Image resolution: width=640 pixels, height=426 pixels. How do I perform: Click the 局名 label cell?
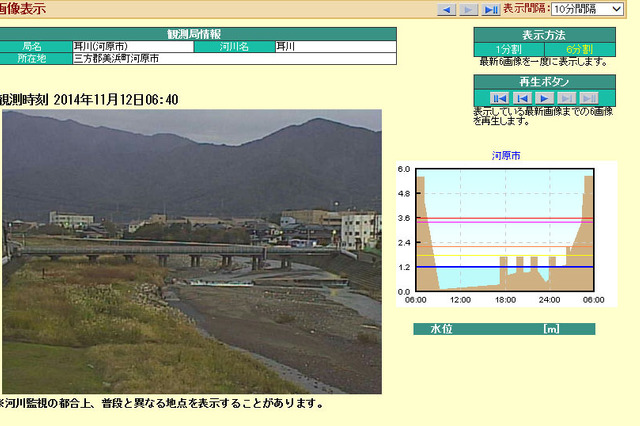(x=36, y=47)
